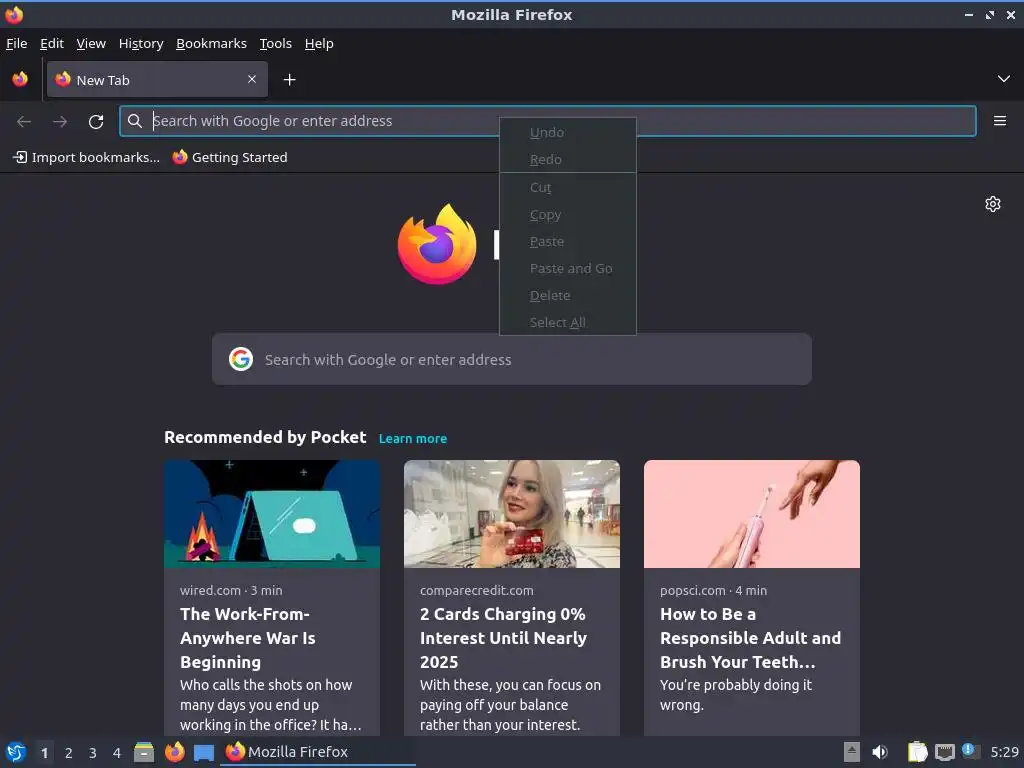Screen dimensions: 1024x768
Task: Switch to workspace 2 in taskbar
Action: coord(69,753)
